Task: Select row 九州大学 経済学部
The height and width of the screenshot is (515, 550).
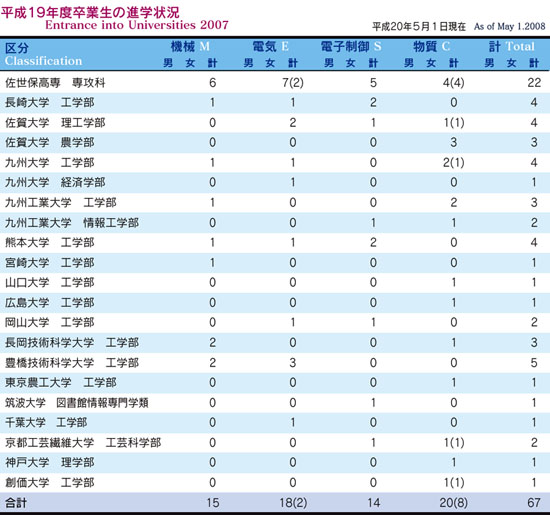Action: pos(275,183)
